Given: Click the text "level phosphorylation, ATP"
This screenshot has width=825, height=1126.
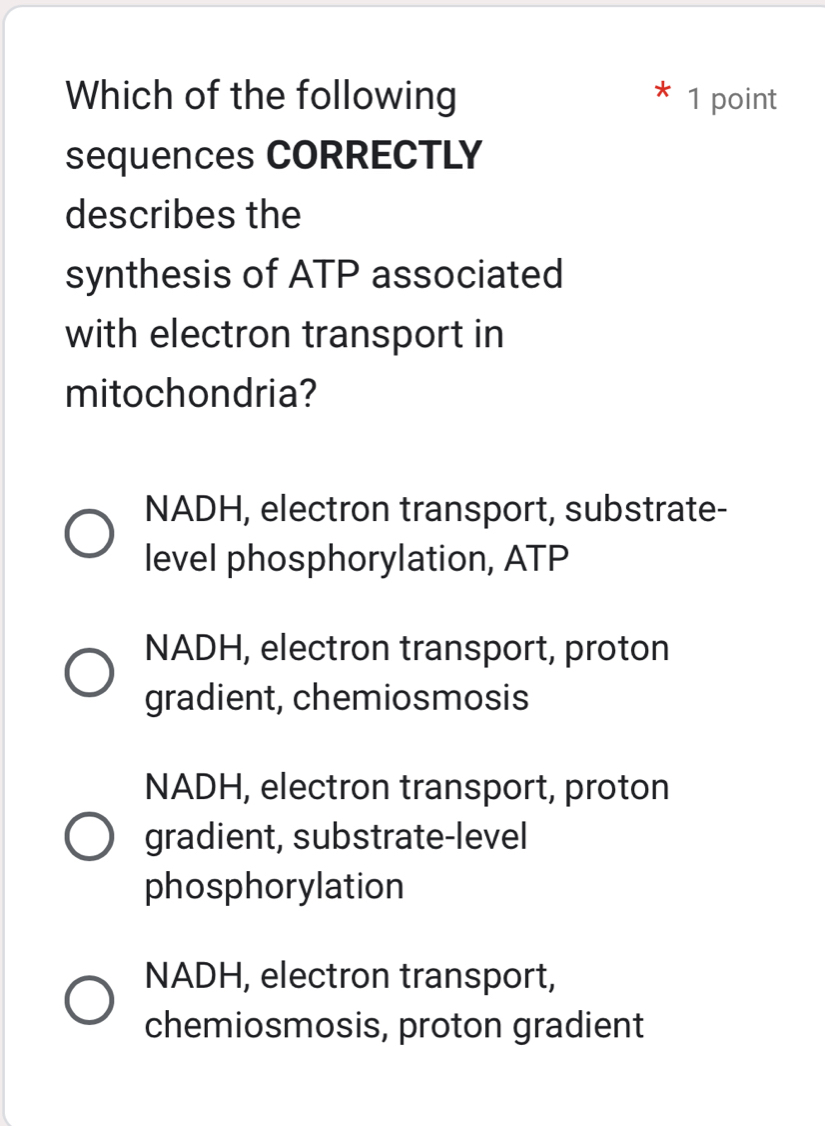Looking at the screenshot, I should [355, 557].
